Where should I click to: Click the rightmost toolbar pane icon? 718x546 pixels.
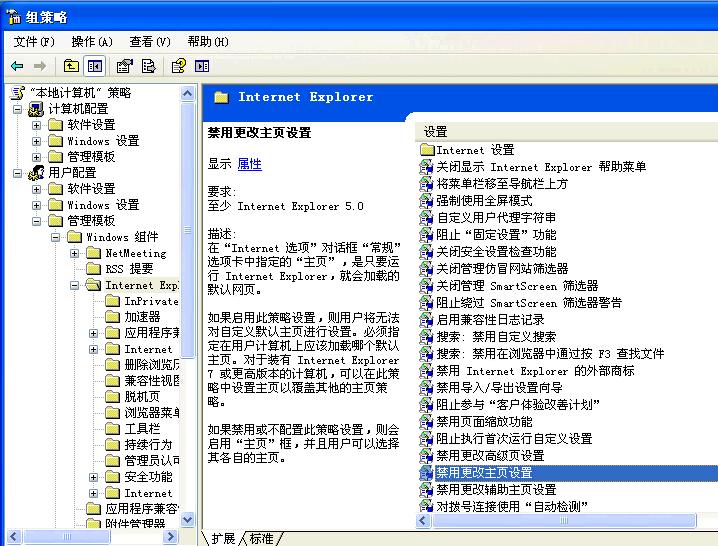(x=203, y=66)
